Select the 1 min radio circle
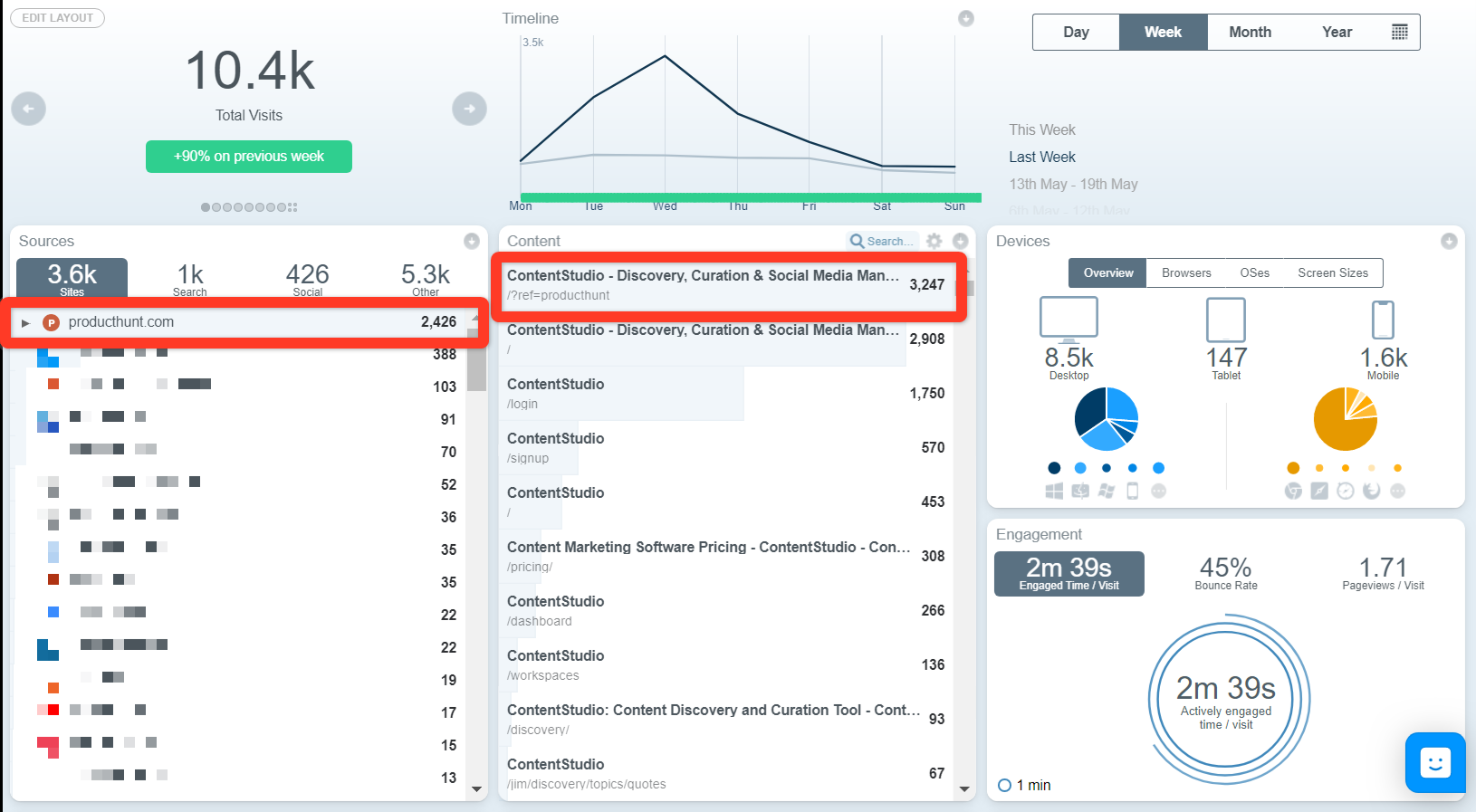 1004,785
